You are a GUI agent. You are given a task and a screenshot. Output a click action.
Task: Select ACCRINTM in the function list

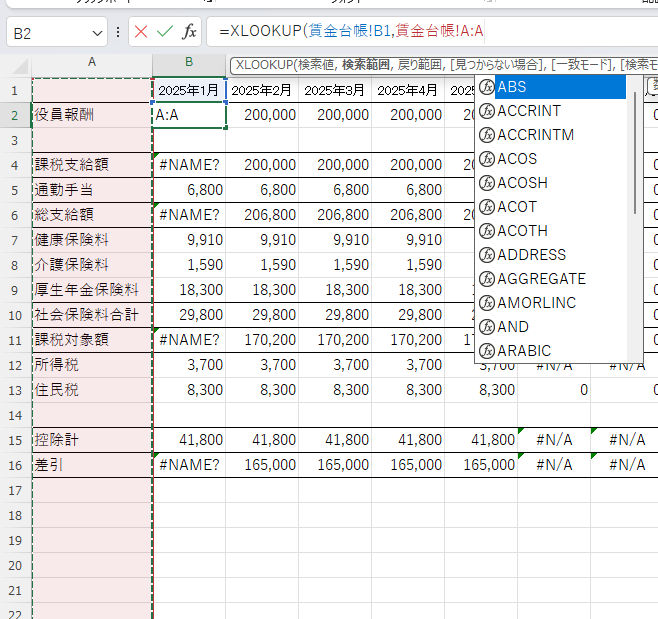(553, 135)
